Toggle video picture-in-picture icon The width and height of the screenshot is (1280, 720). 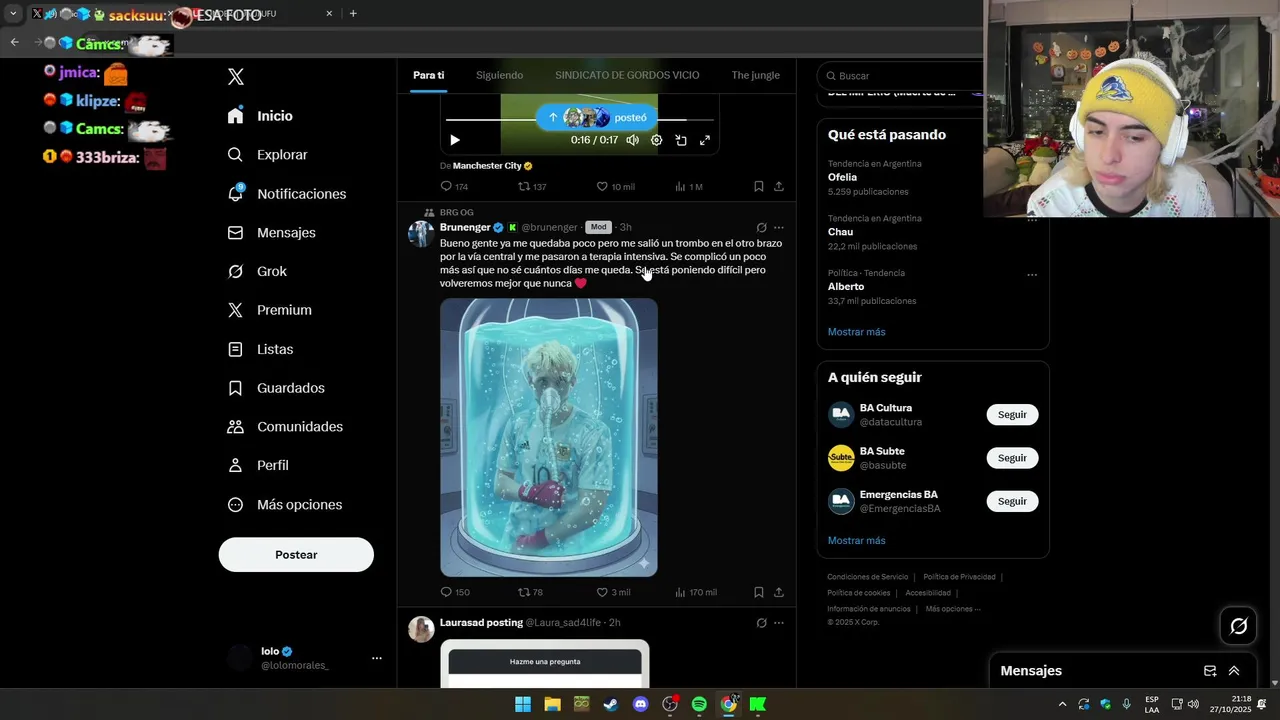click(680, 140)
